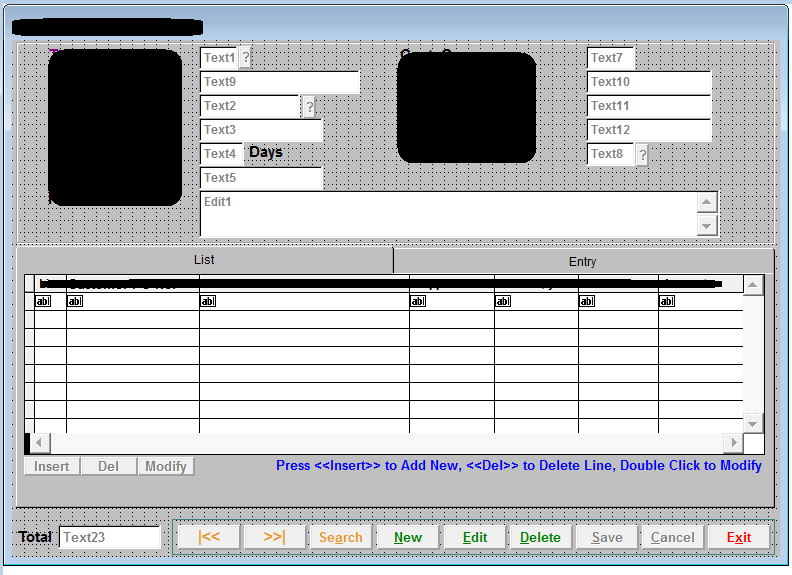This screenshot has width=792, height=575.
Task: Click the Search button
Action: click(x=341, y=537)
